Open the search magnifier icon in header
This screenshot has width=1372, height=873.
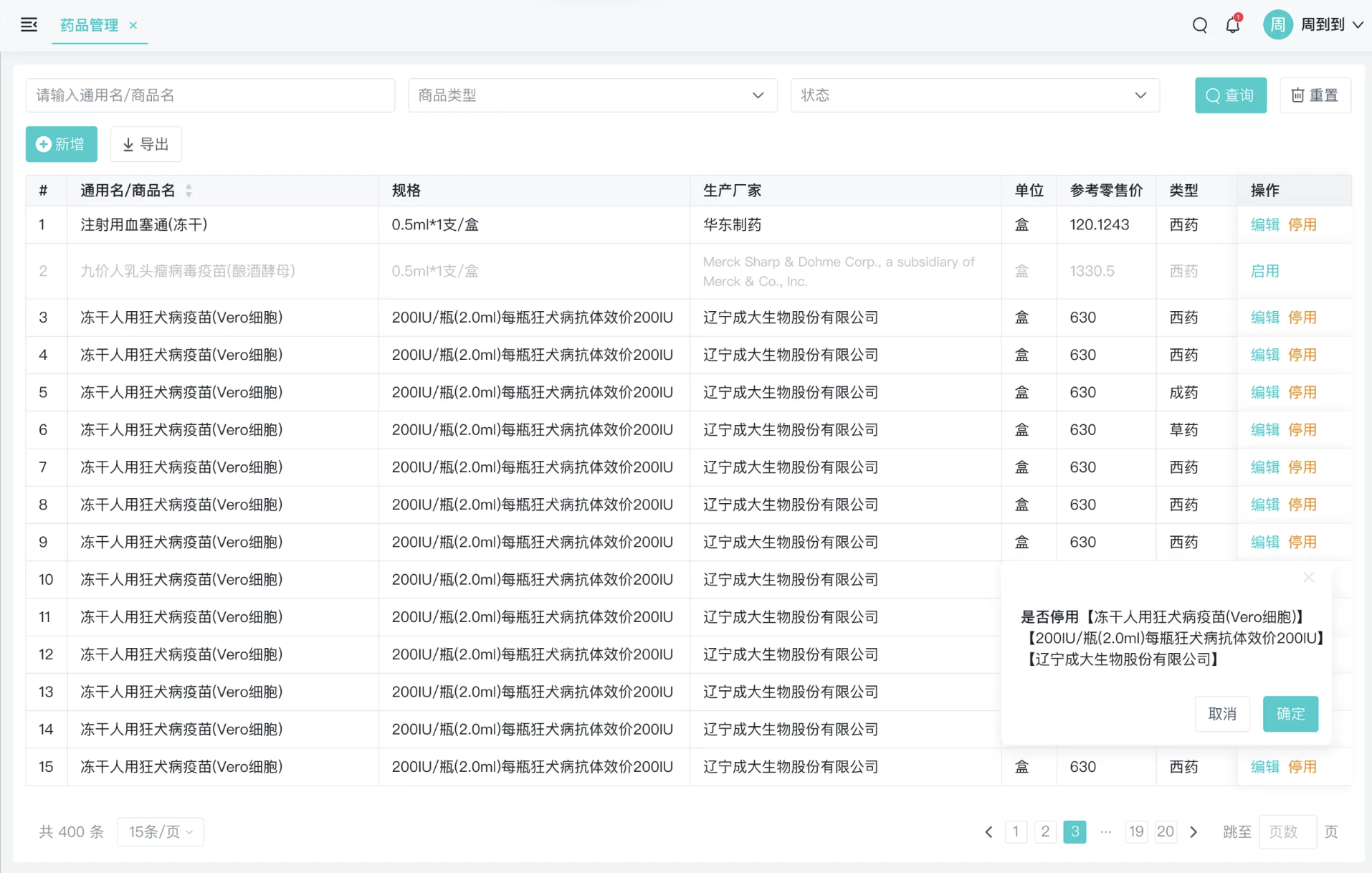(1200, 25)
